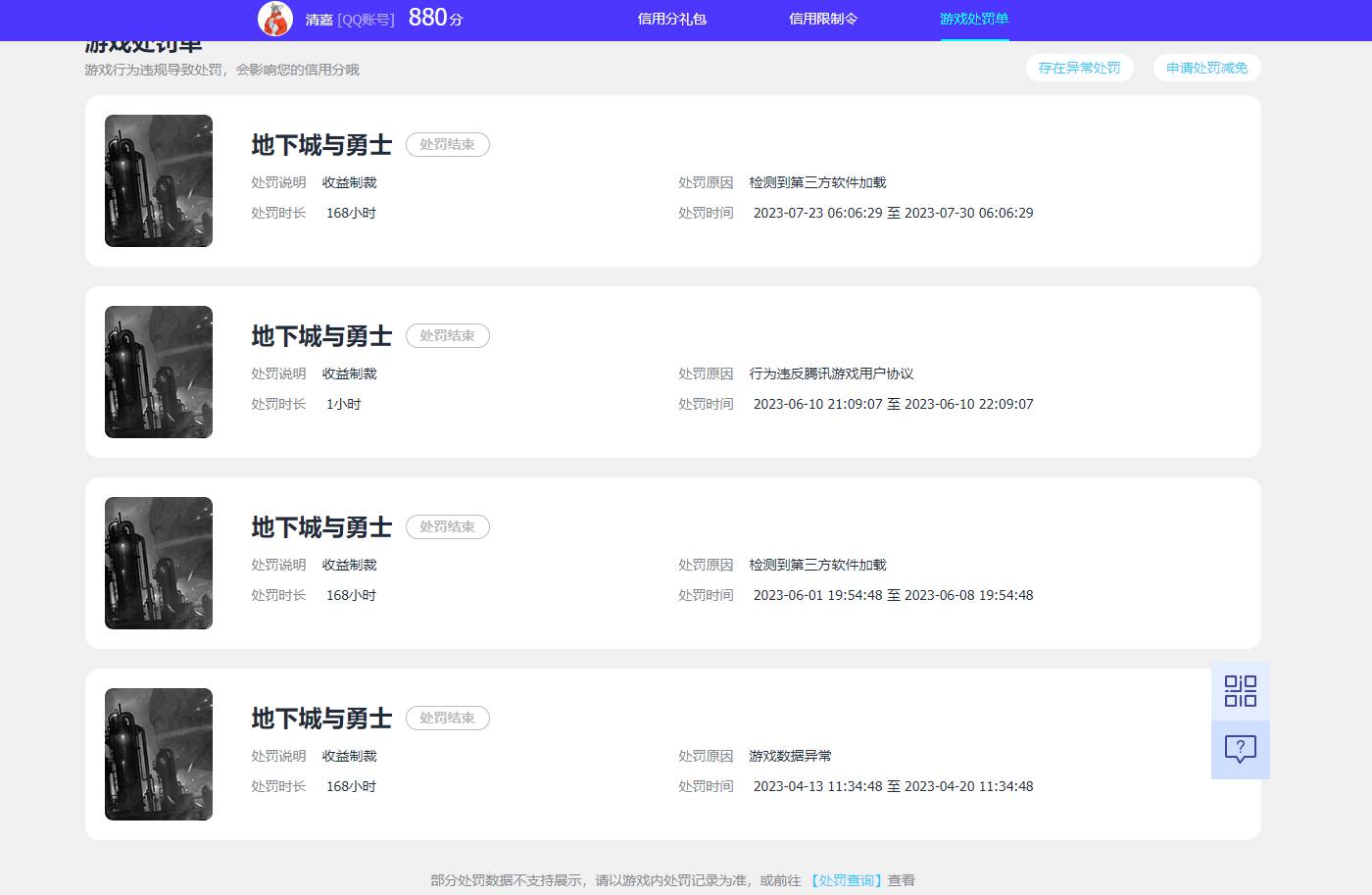The image size is (1372, 895).
Task: Switch to 信用限制令 tab
Action: [x=823, y=19]
